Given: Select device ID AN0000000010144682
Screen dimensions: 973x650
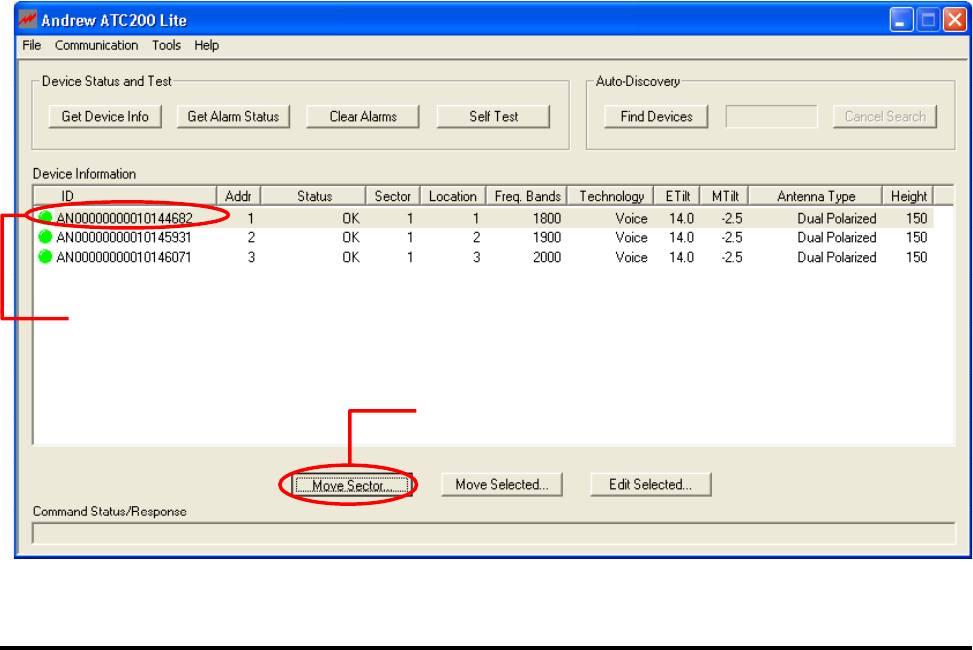Looking at the screenshot, I should (124, 218).
